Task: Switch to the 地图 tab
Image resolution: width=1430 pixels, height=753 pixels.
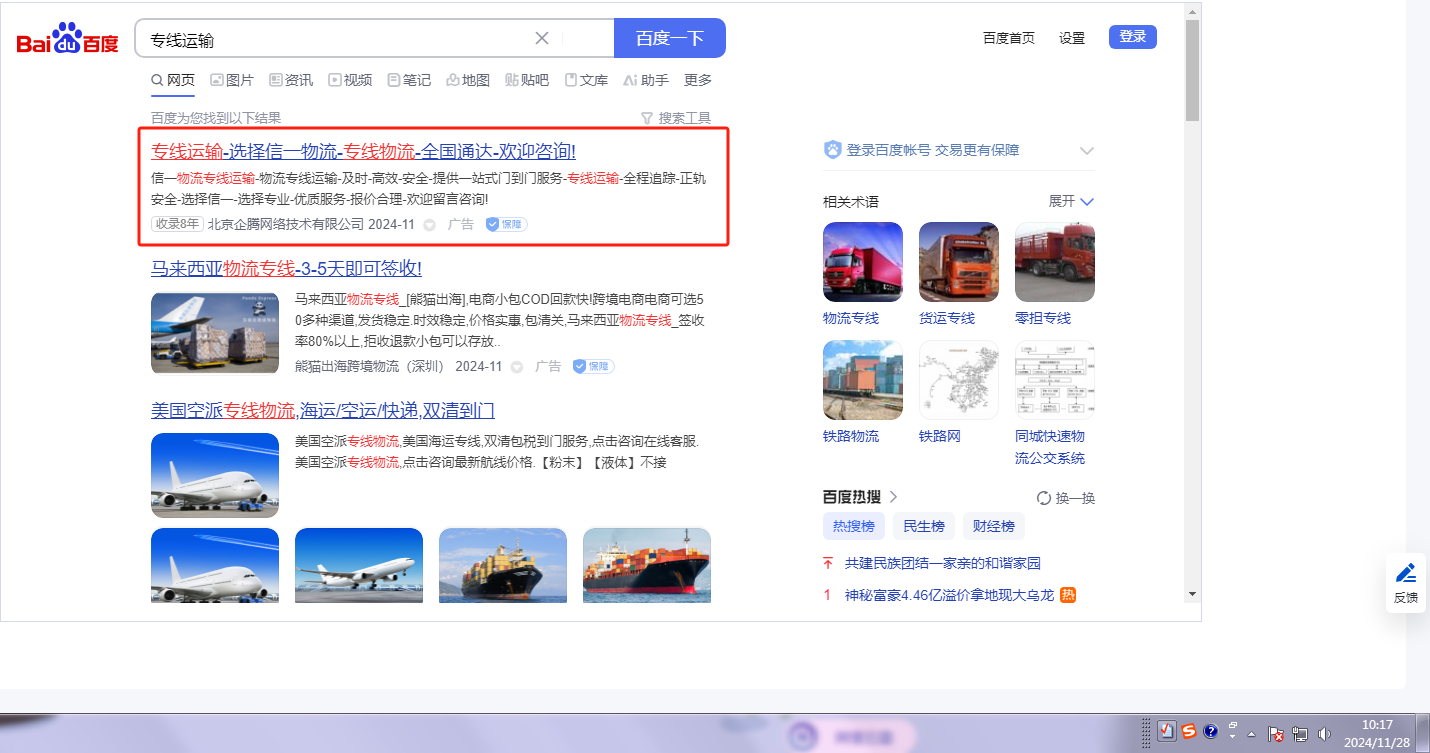Action: (468, 80)
